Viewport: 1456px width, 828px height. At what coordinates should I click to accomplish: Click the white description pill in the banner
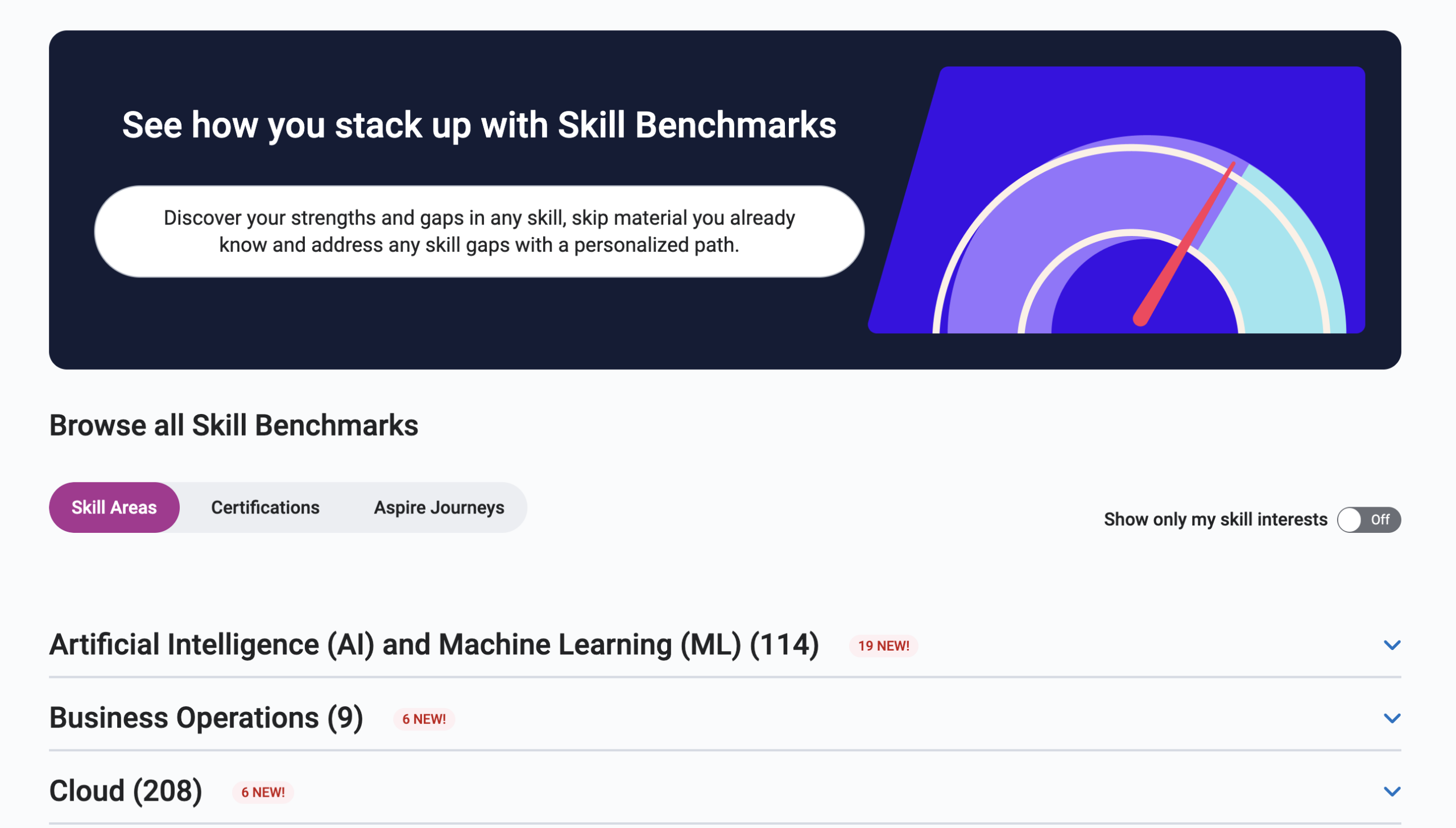(479, 231)
